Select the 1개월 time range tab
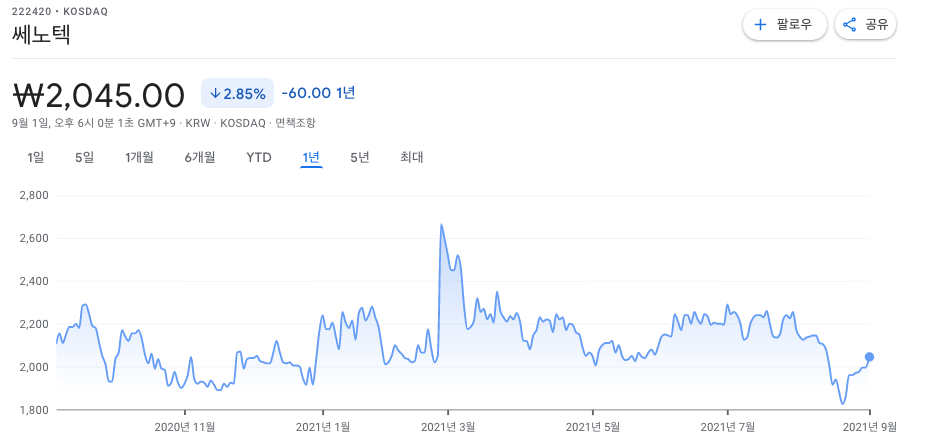Screen dimensions: 929x443 click(139, 158)
